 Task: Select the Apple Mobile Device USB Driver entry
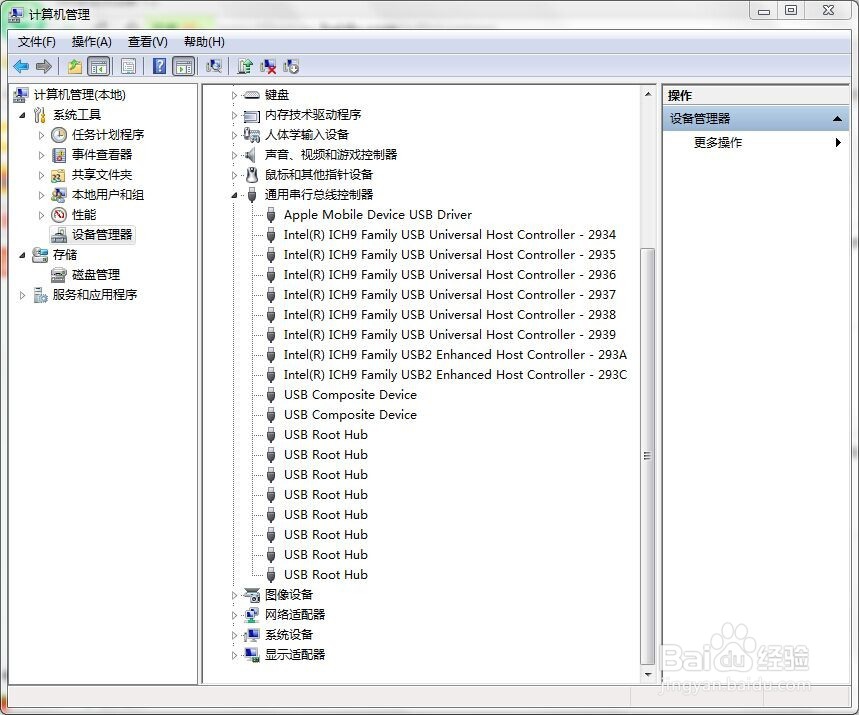click(x=377, y=214)
